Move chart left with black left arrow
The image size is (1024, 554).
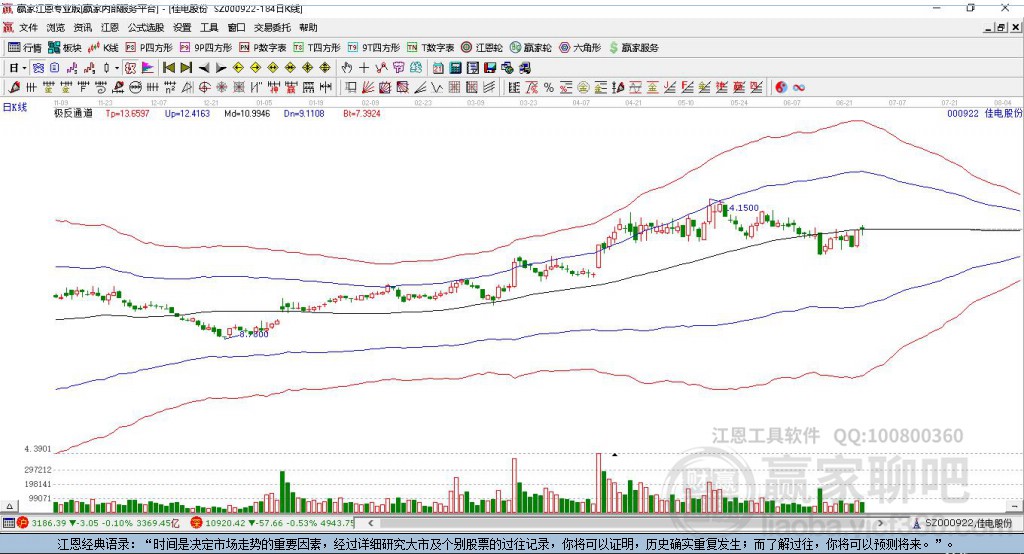(204, 68)
